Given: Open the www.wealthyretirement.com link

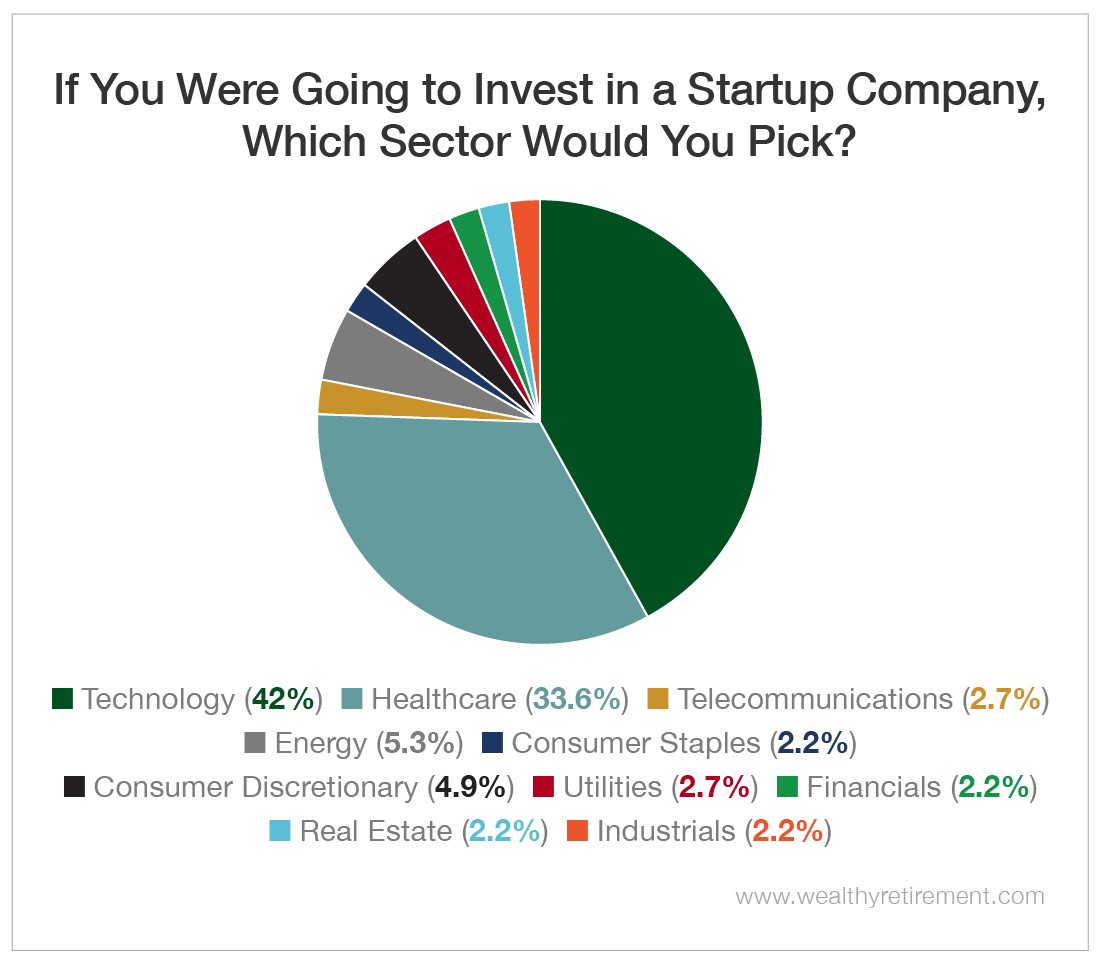Looking at the screenshot, I should 890,897.
